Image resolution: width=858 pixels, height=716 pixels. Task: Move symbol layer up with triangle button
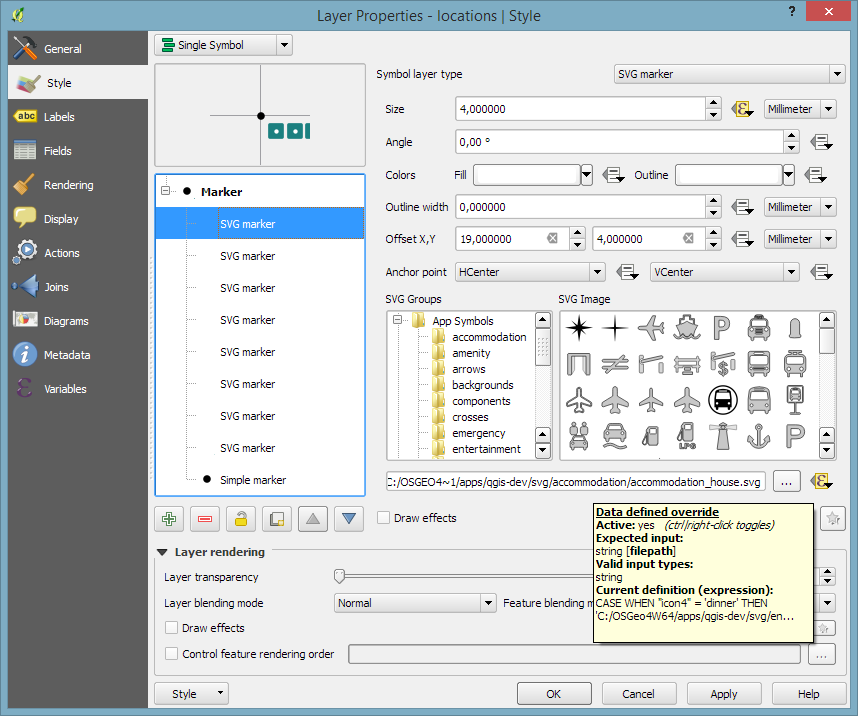313,519
